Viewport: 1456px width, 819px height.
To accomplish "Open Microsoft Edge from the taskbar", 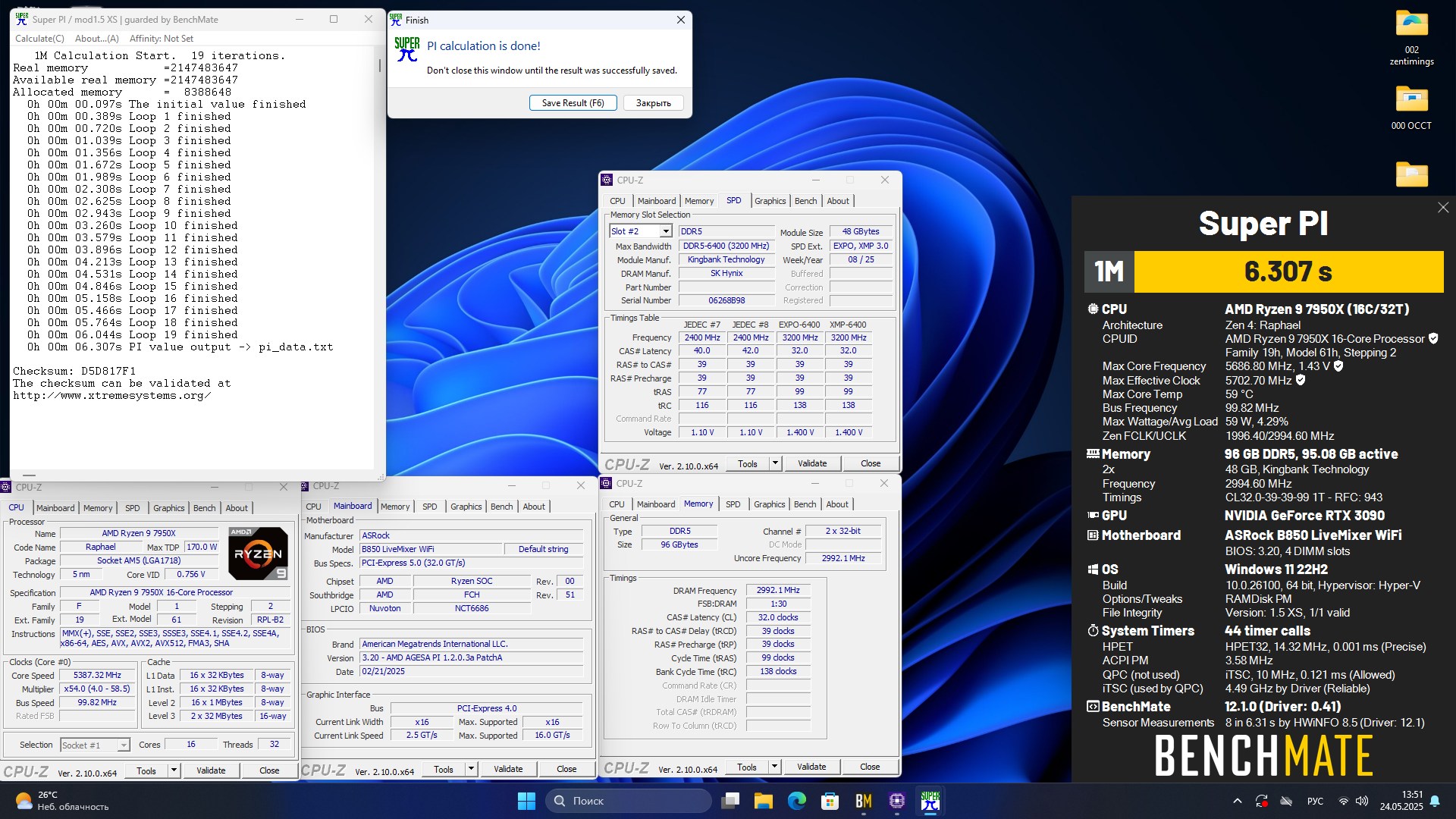I will (797, 801).
